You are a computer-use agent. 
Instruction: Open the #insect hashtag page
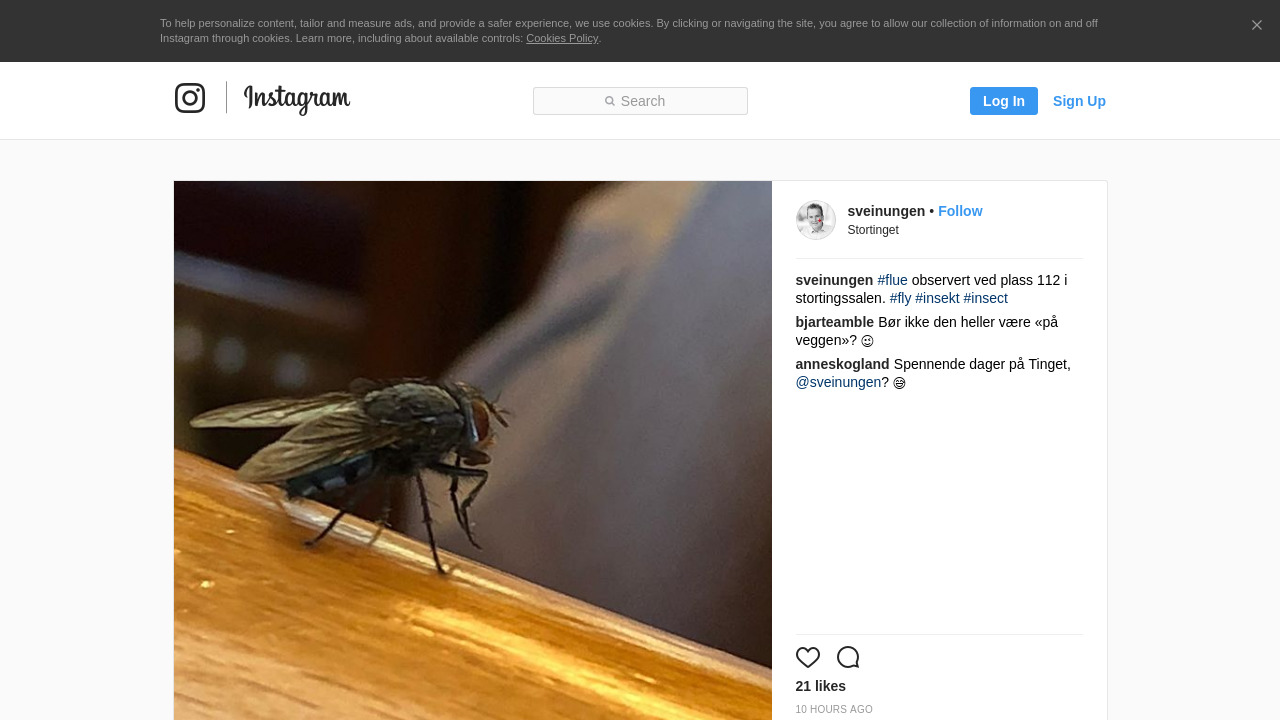(x=985, y=298)
